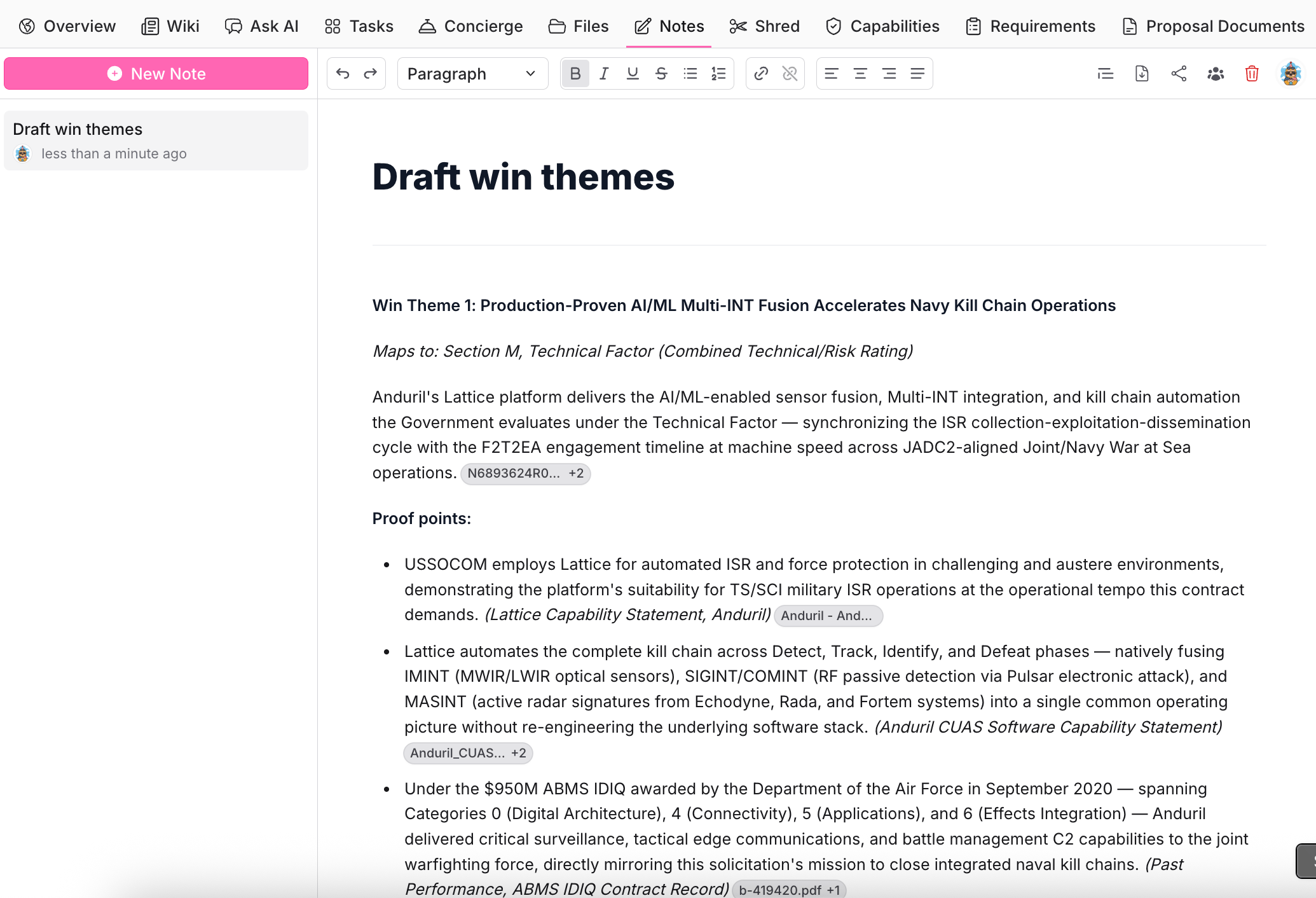Click the USSOCOM bullet paragraph
1316x898 pixels.
pos(825,590)
